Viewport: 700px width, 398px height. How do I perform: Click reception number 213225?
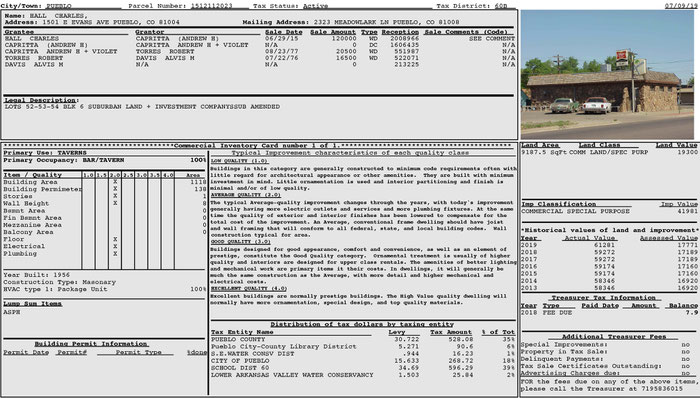pyautogui.click(x=407, y=64)
